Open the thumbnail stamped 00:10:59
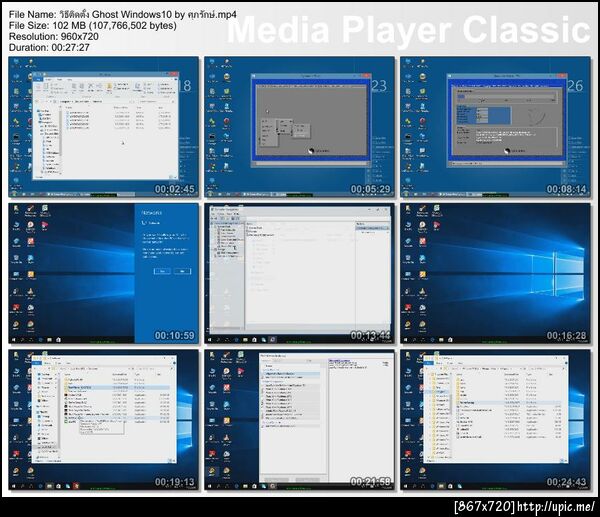This screenshot has height=517, width=600. click(x=104, y=273)
